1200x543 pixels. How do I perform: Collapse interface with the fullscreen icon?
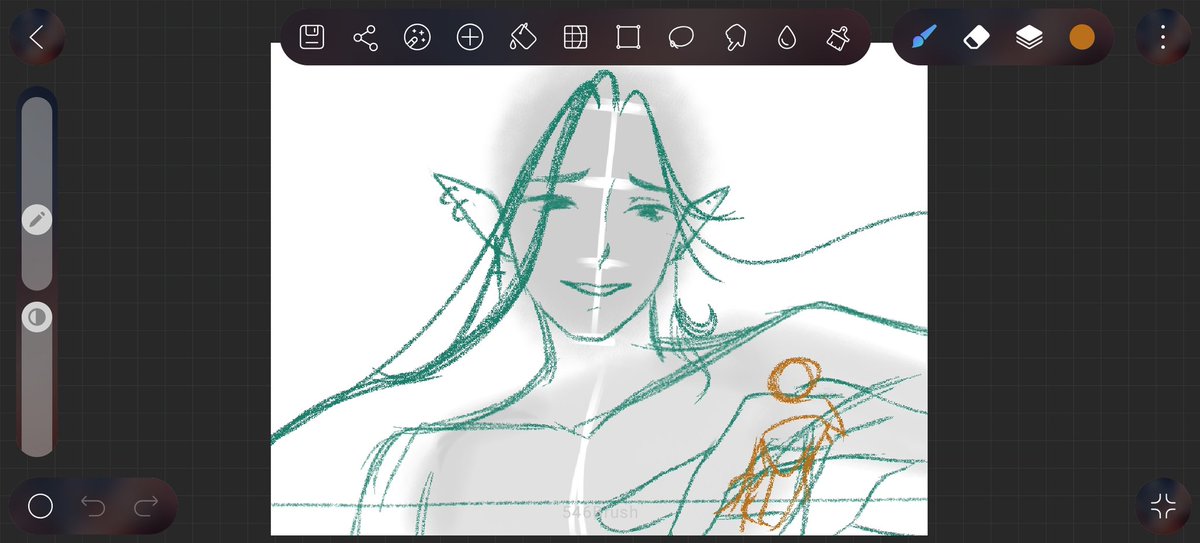click(1163, 506)
